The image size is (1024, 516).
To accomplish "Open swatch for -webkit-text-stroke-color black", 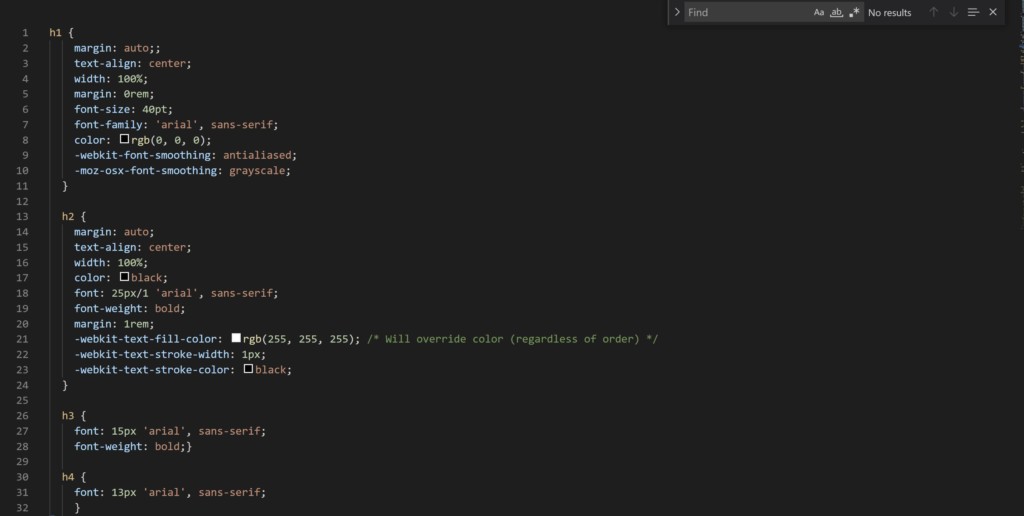I will tap(248, 369).
